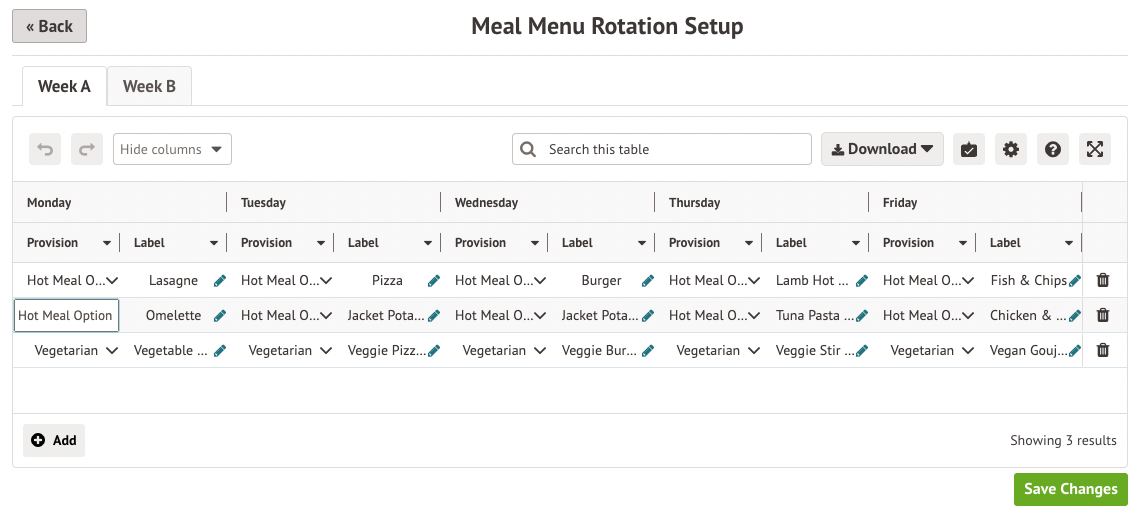Click the redo arrow icon
This screenshot has height=518, width=1134.
(x=87, y=149)
